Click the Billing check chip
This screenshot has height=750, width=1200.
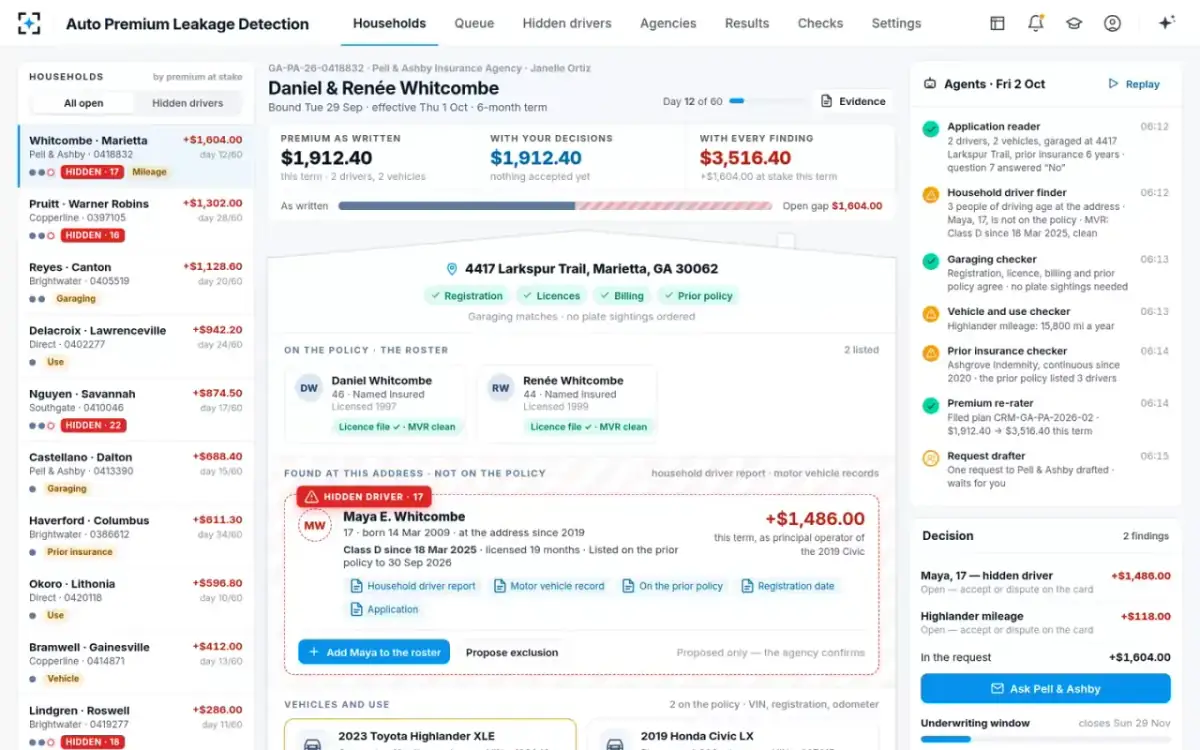pyautogui.click(x=622, y=296)
